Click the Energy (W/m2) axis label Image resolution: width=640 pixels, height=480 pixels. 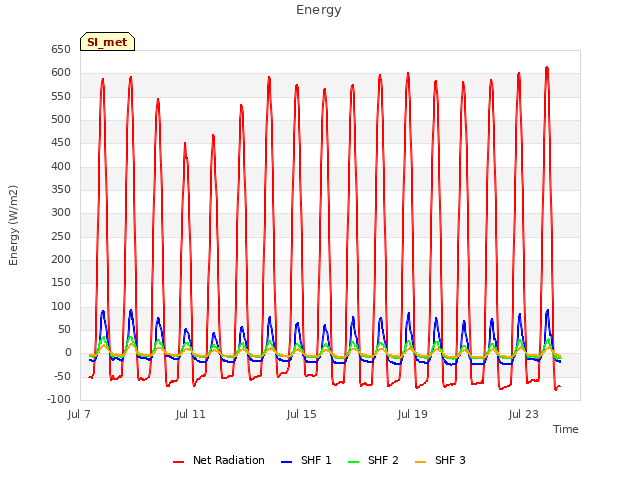coord(13,225)
